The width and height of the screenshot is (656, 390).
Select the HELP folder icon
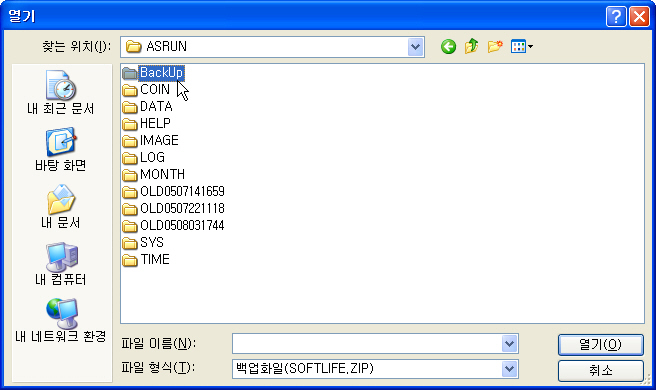pyautogui.click(x=130, y=124)
